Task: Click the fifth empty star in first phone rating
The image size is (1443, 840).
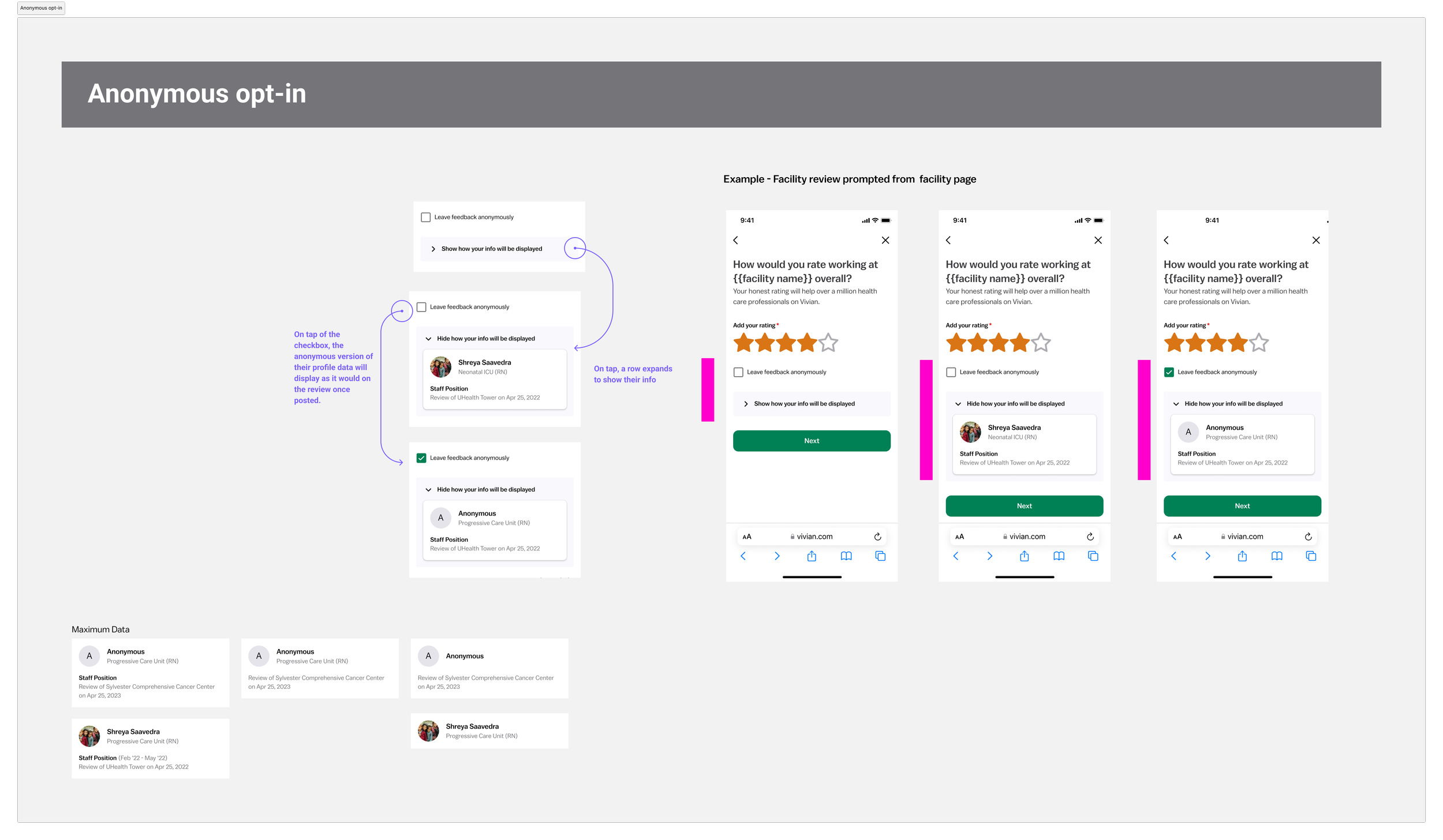Action: pos(828,343)
